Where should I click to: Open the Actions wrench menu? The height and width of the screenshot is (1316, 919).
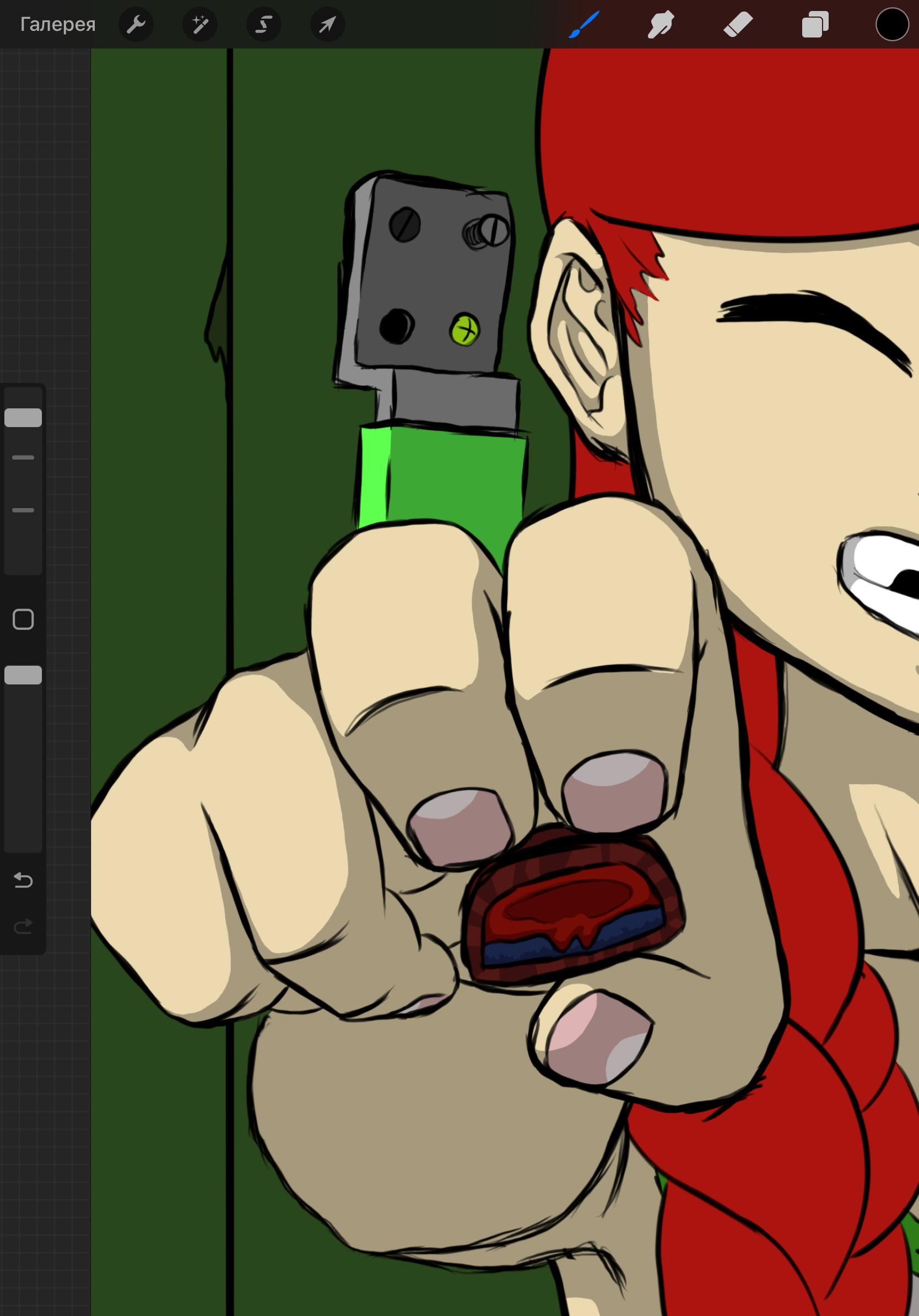pos(136,25)
